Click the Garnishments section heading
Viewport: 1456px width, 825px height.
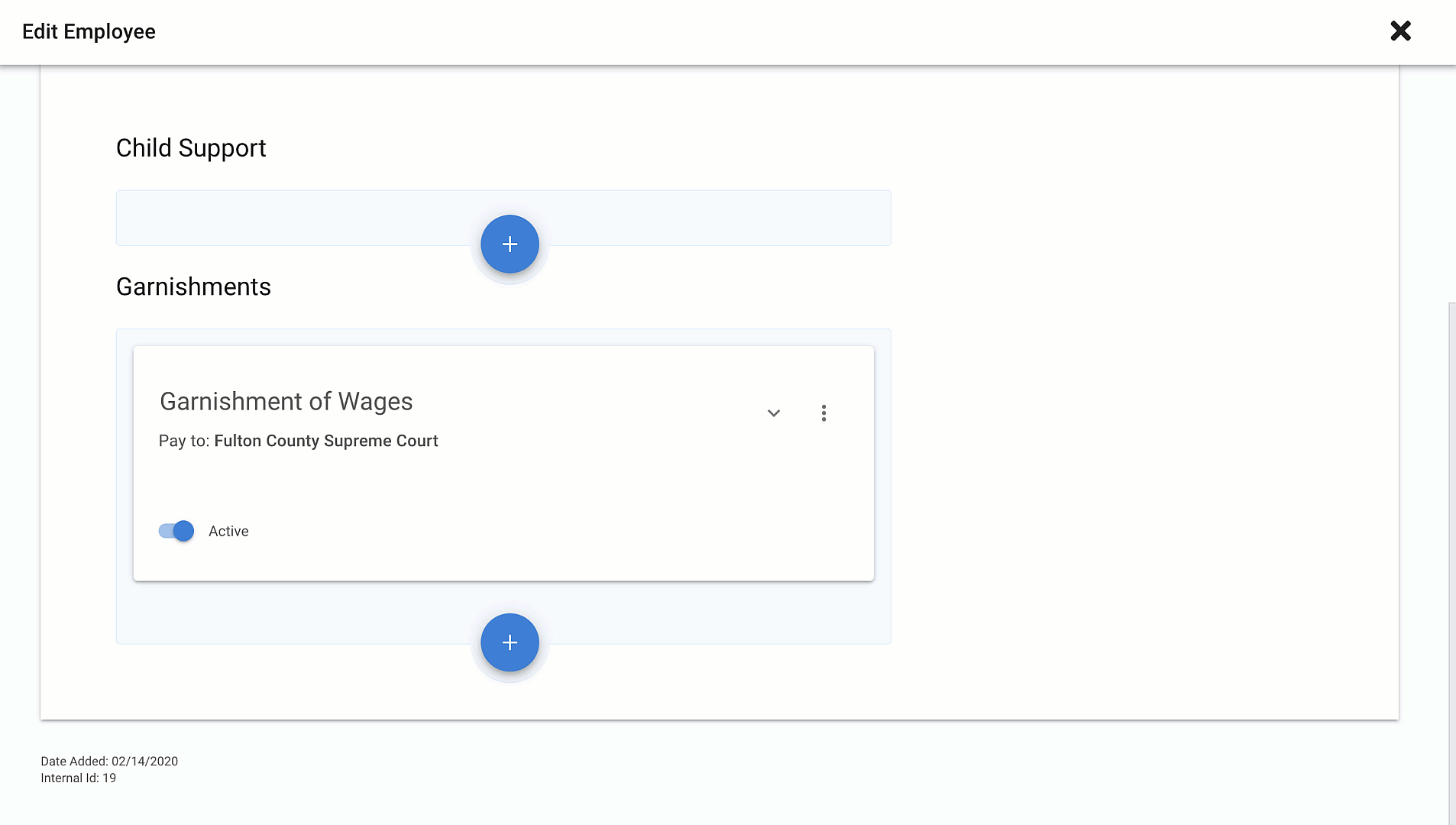tap(193, 287)
